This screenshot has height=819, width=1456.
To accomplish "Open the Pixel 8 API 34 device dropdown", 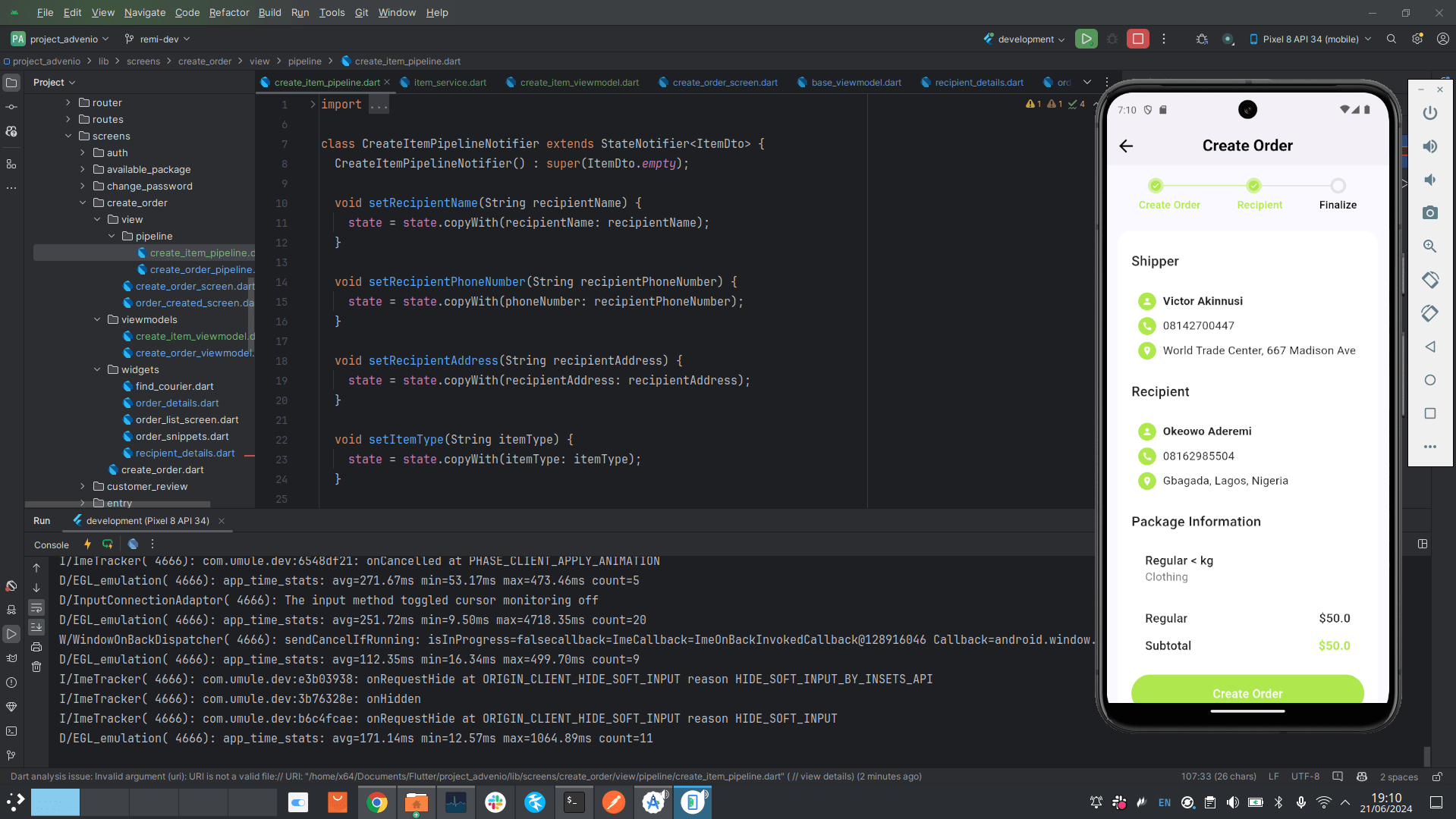I will click(1310, 39).
